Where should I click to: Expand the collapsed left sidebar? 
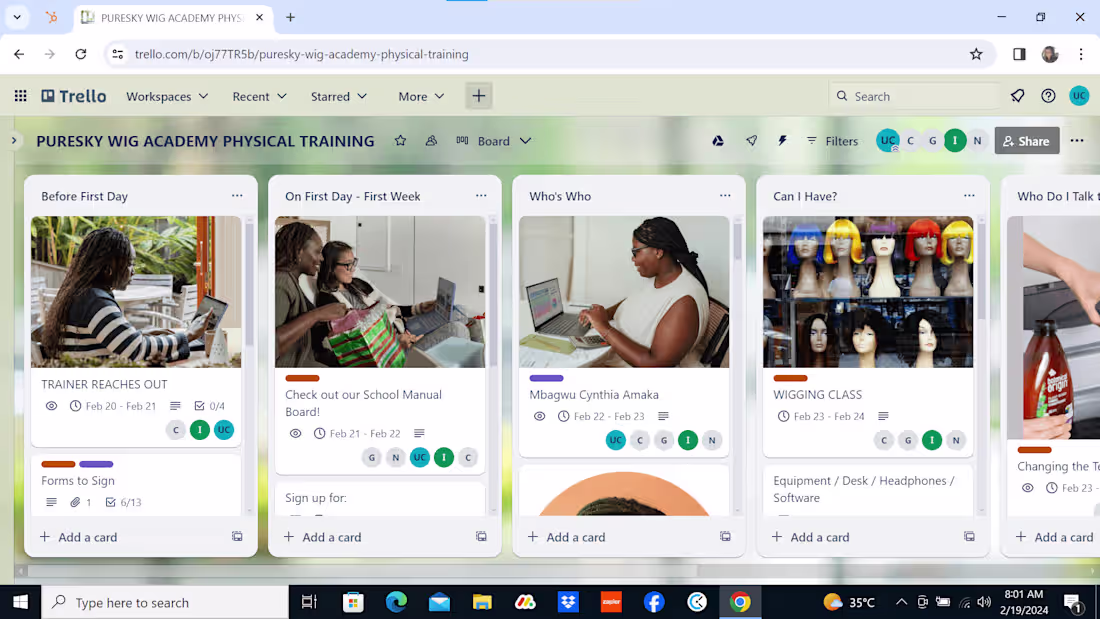point(14,141)
